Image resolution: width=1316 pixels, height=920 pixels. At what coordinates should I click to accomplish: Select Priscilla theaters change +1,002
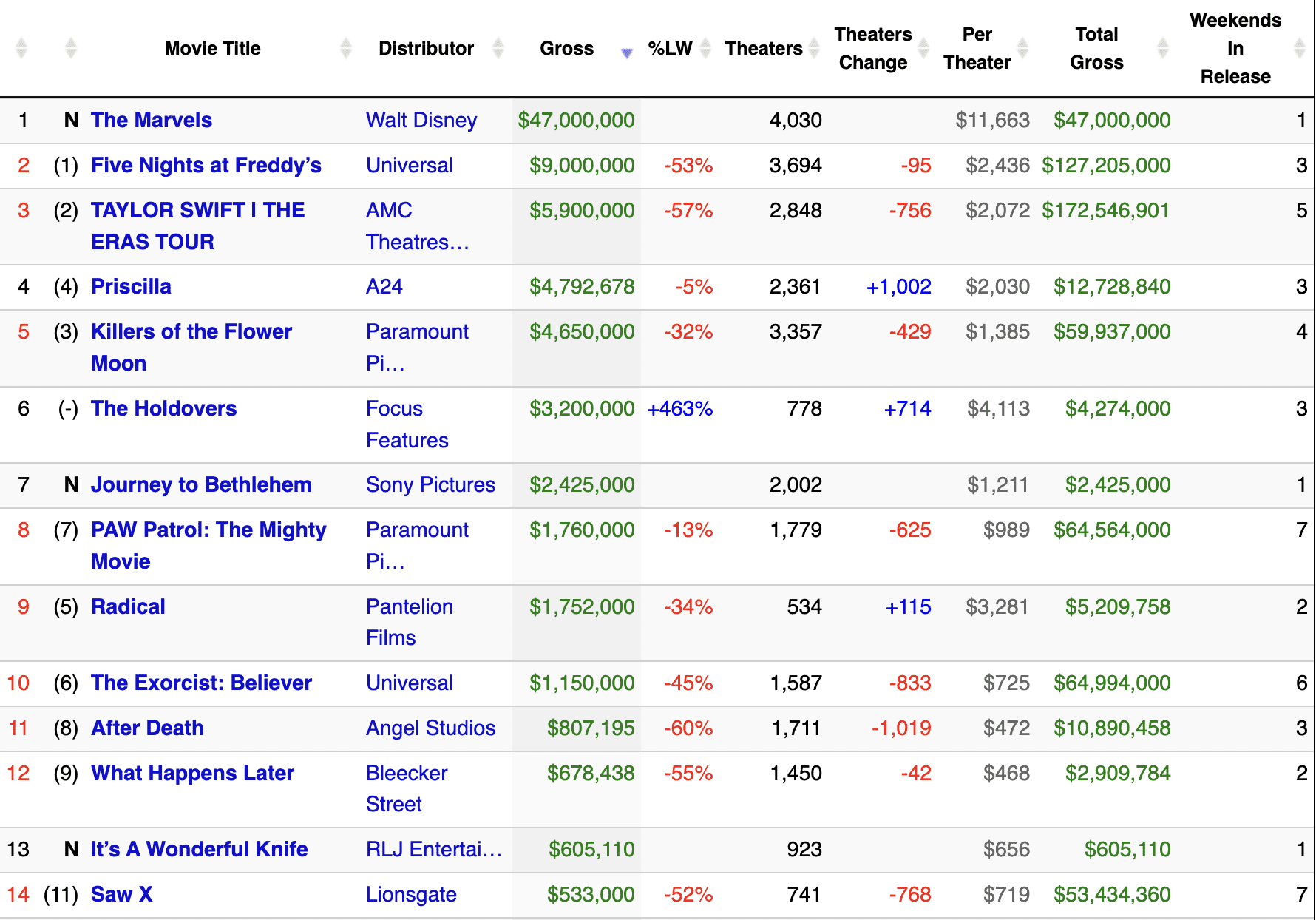pyautogui.click(x=898, y=286)
